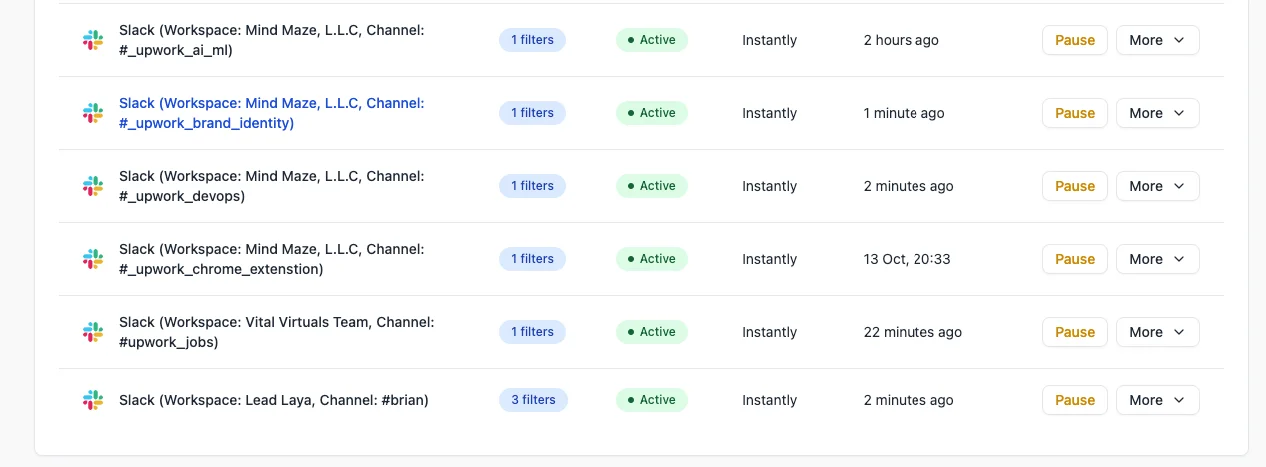Click Active status badge for #upwork_jobs row
This screenshot has height=467, width=1266.
point(651,332)
